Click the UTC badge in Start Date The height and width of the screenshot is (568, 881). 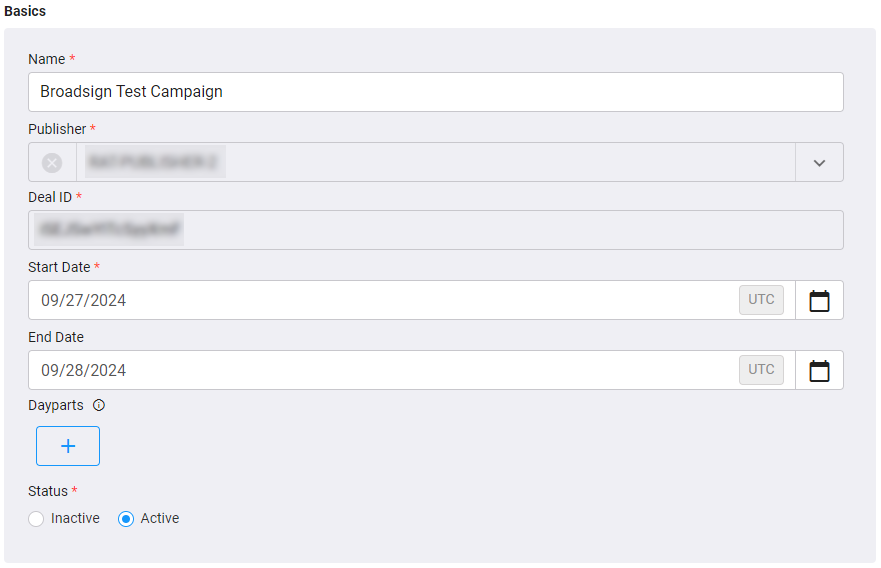(761, 299)
